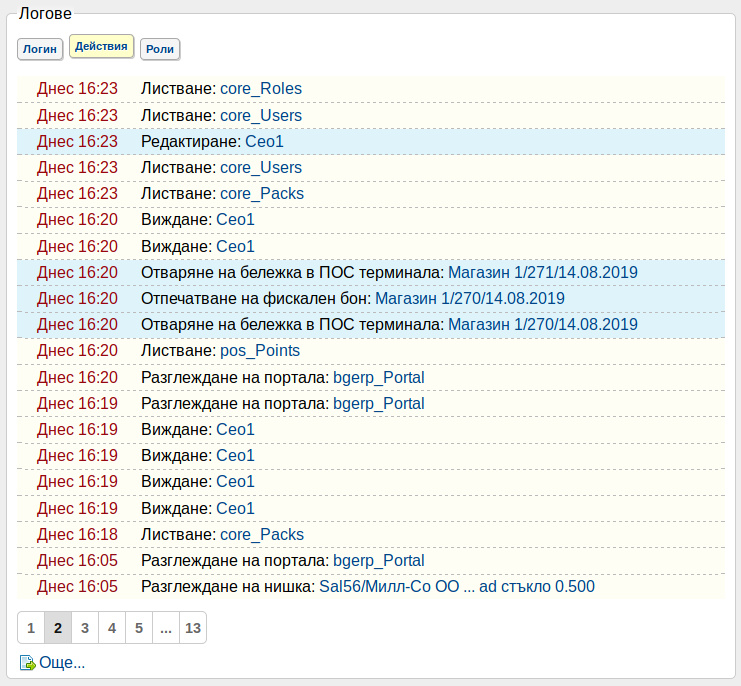Viewport: 741px width, 686px height.
Task: Open thread link Sal56/Милл-Со ОО
Action: (457, 586)
